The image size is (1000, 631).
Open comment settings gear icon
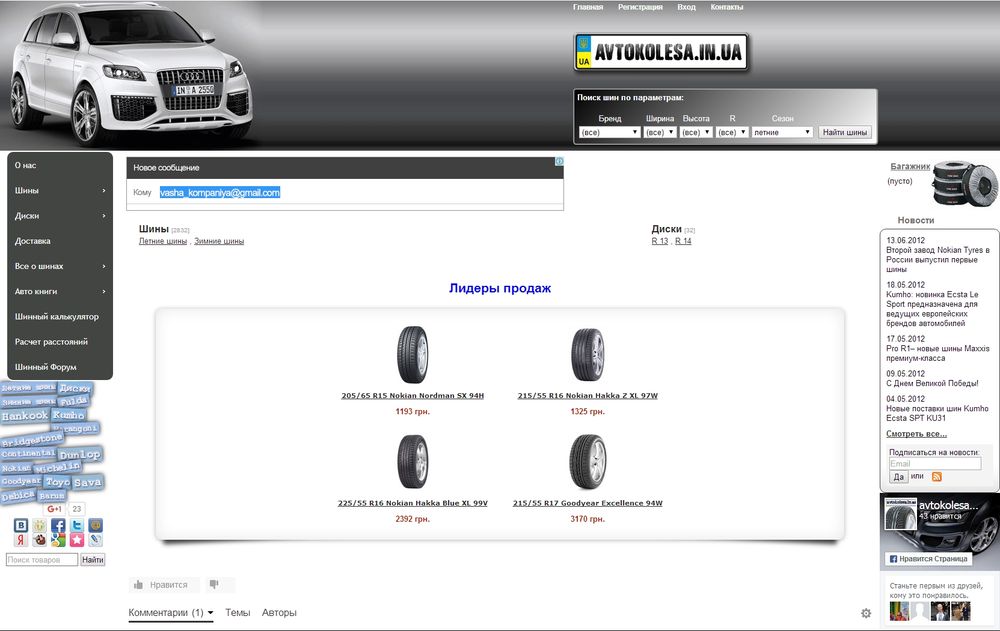pyautogui.click(x=865, y=613)
